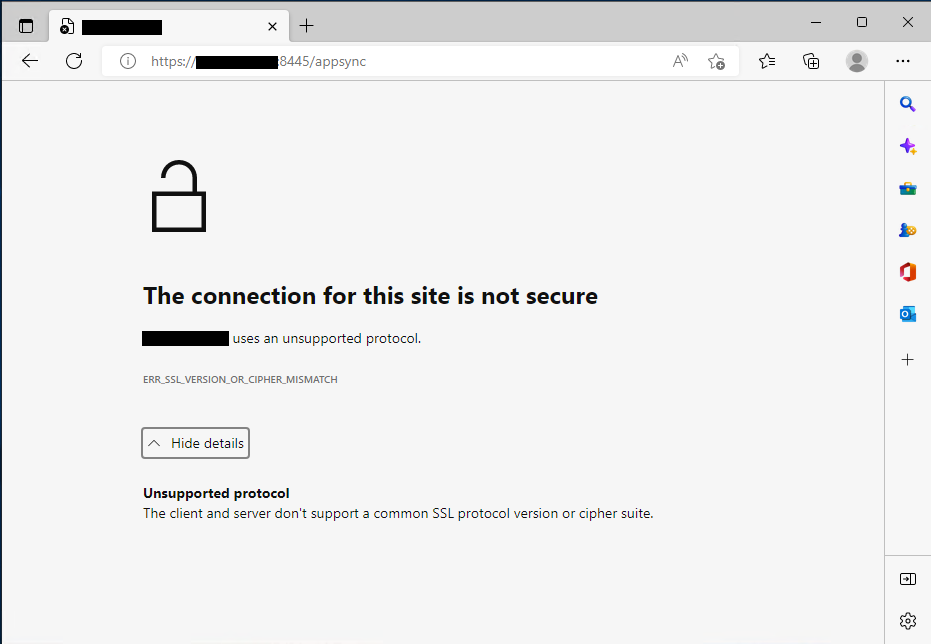Open a new tab
The width and height of the screenshot is (931, 644).
point(306,25)
